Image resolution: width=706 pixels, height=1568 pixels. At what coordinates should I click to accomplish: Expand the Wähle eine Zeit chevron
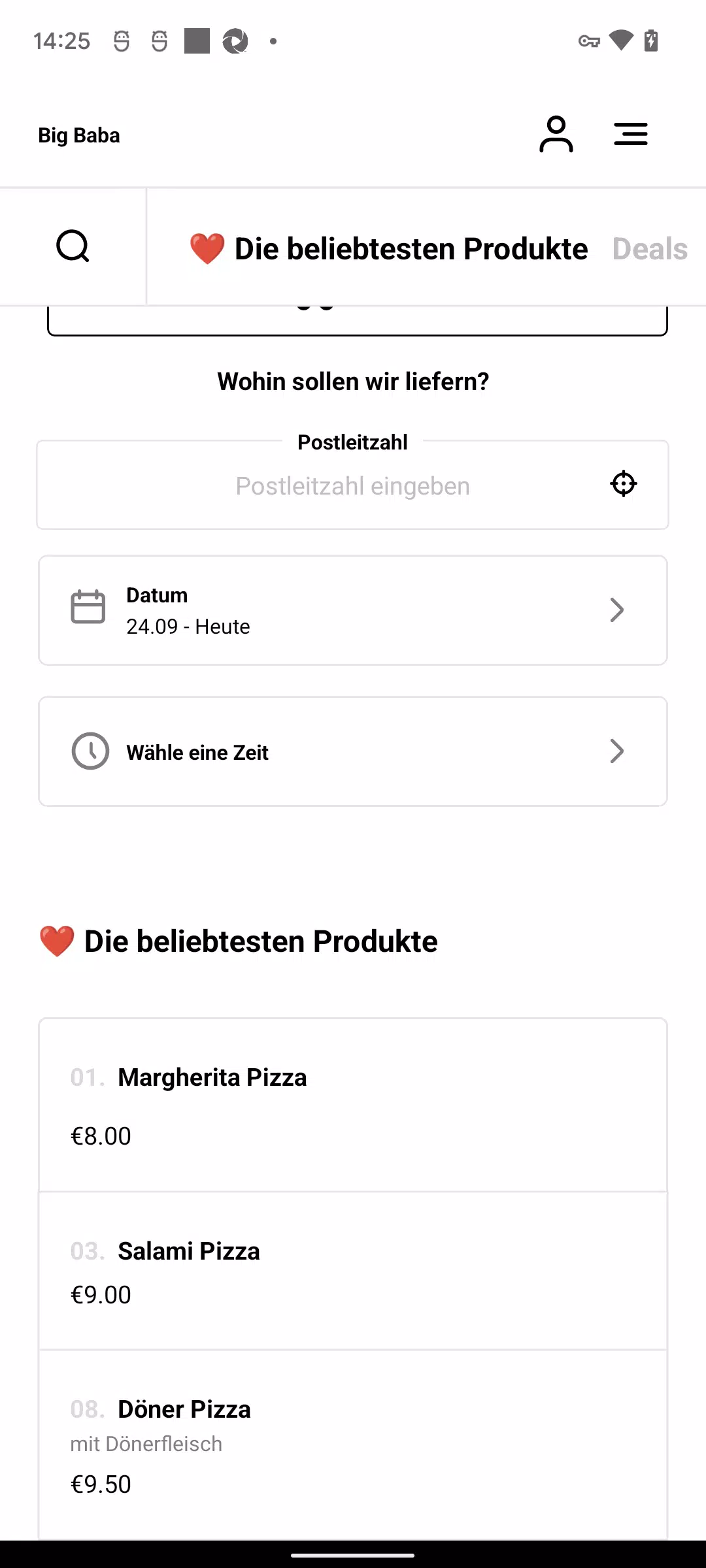point(616,751)
